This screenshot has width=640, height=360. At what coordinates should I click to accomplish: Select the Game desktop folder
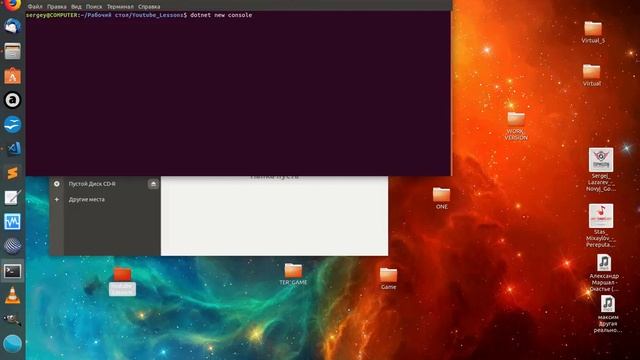tap(388, 279)
